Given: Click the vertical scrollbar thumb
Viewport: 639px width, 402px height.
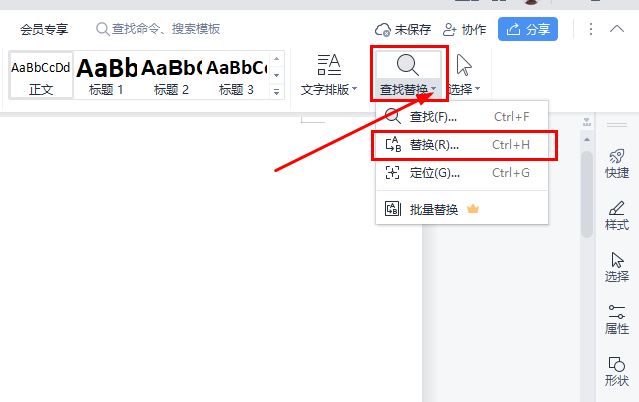Looking at the screenshot, I should point(587,194).
